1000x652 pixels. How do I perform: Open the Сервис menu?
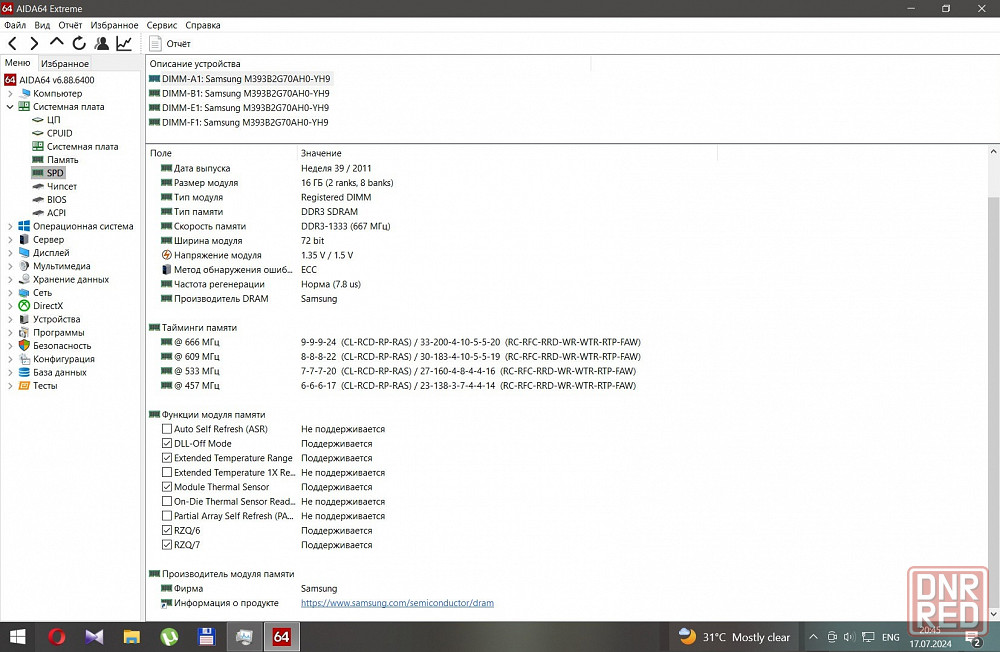[162, 26]
